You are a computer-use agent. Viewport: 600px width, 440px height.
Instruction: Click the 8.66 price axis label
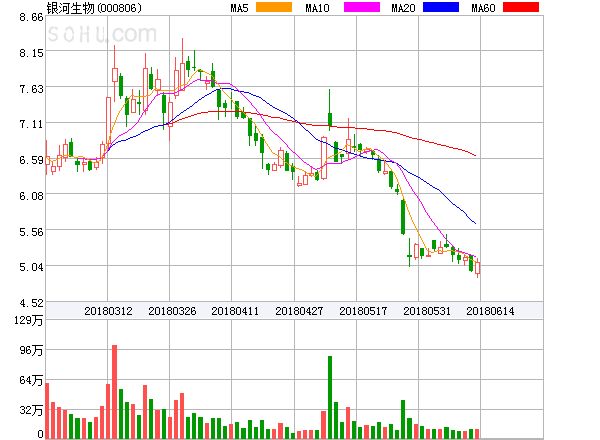[x=31, y=17]
